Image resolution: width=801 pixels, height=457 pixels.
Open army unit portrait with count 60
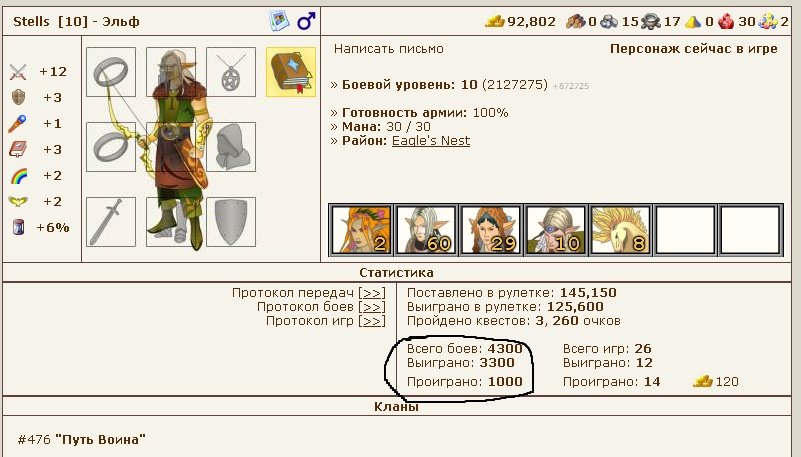pyautogui.click(x=426, y=230)
